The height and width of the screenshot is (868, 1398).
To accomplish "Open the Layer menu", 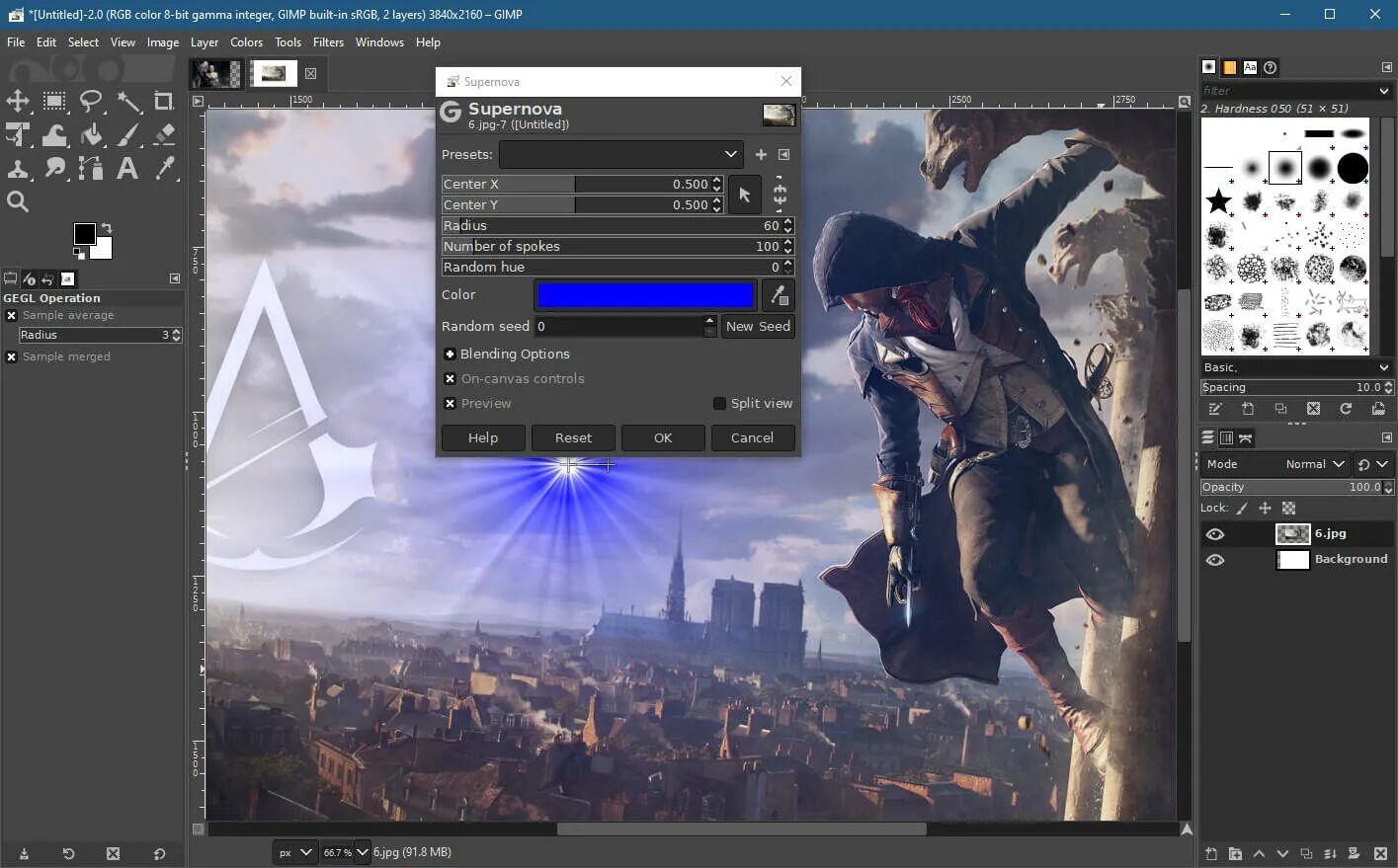I will (204, 42).
